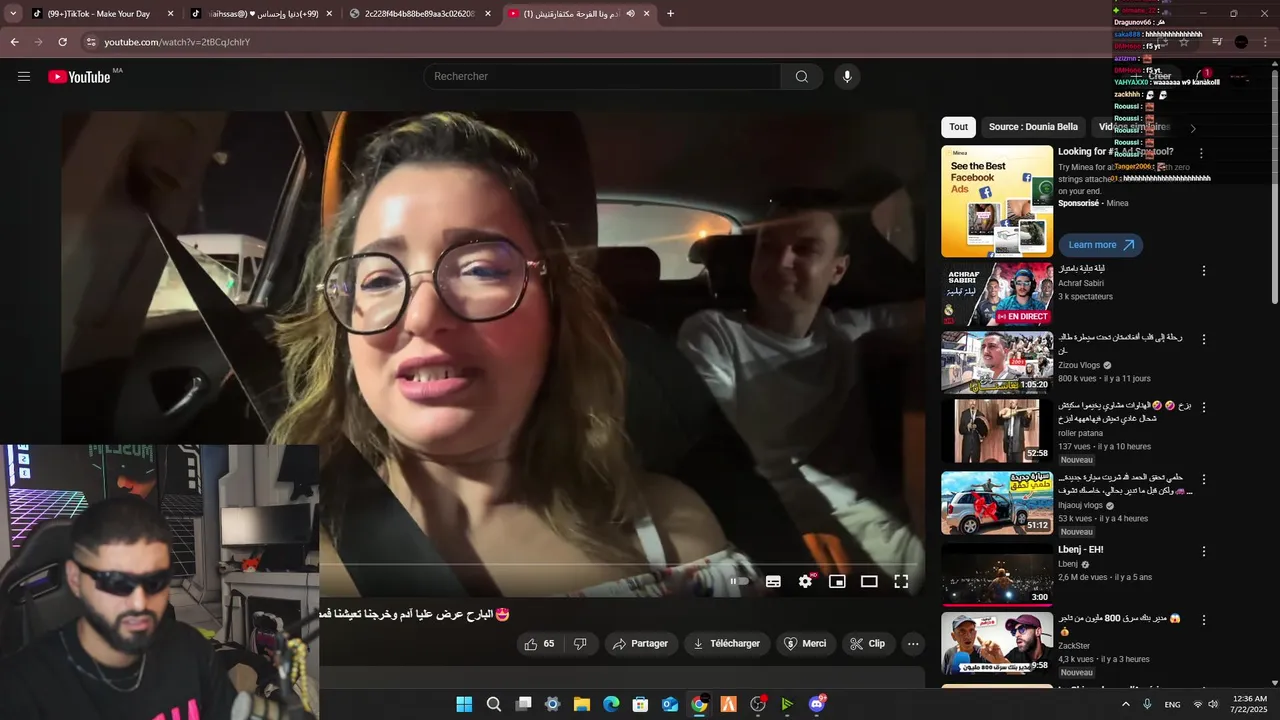Go to the YouTube home logo
The image size is (1280, 720).
point(79,77)
